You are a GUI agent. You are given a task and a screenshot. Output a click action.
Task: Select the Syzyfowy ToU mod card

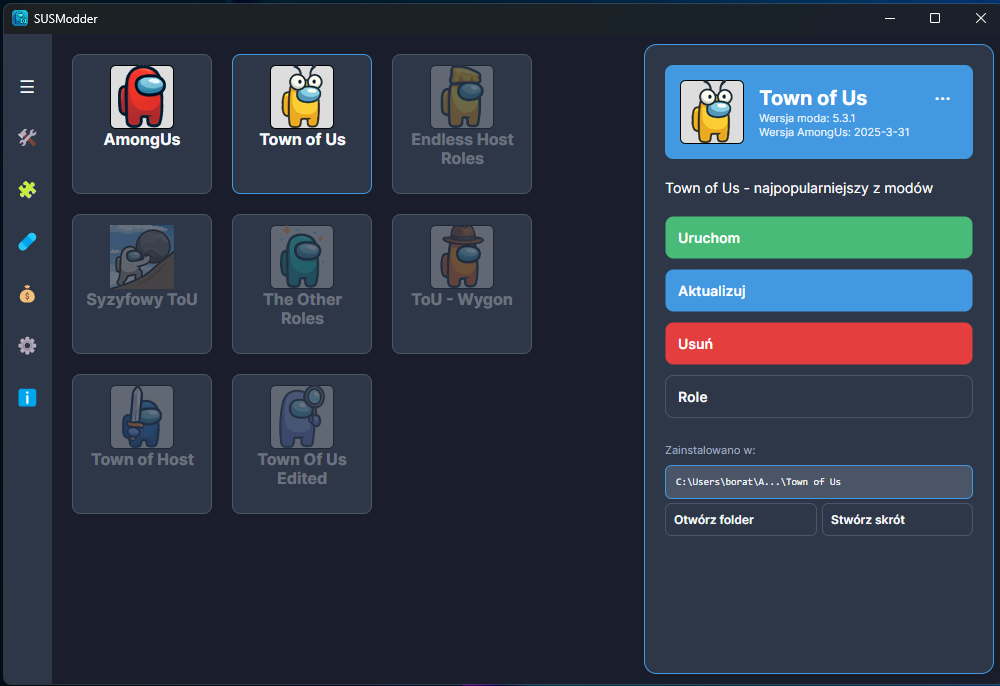pyautogui.click(x=142, y=284)
